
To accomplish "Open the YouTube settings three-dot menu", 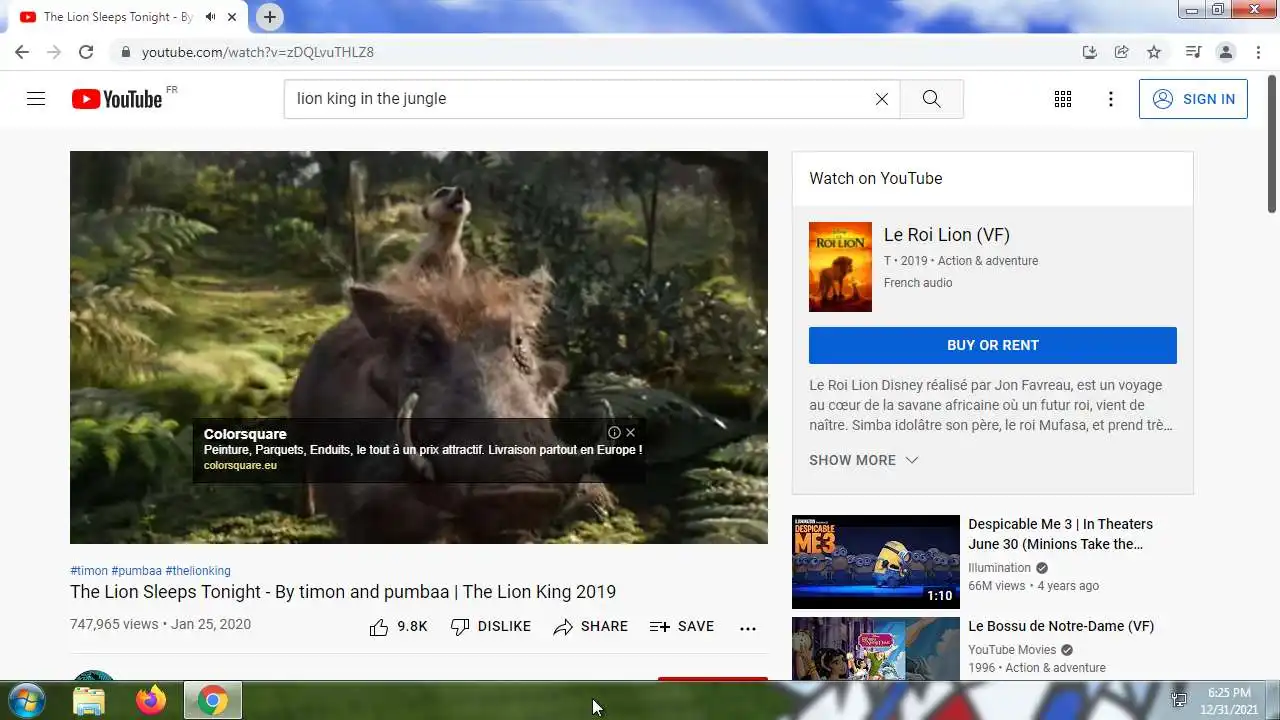I will (1111, 99).
